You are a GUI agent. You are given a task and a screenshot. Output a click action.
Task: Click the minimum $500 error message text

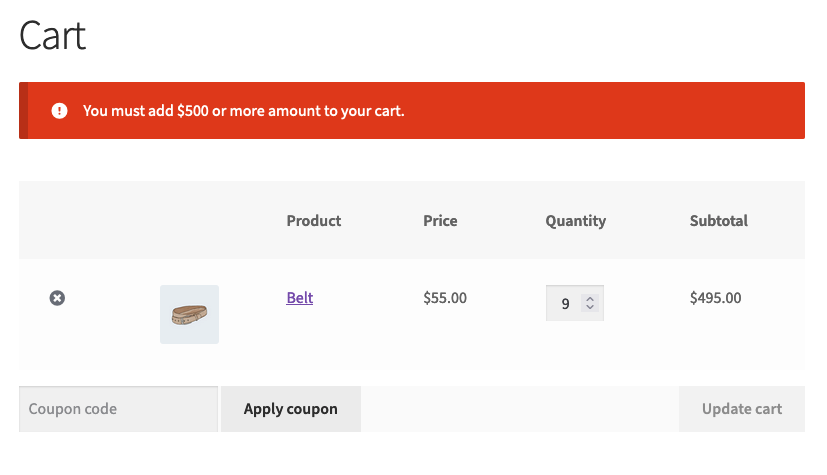pyautogui.click(x=243, y=111)
